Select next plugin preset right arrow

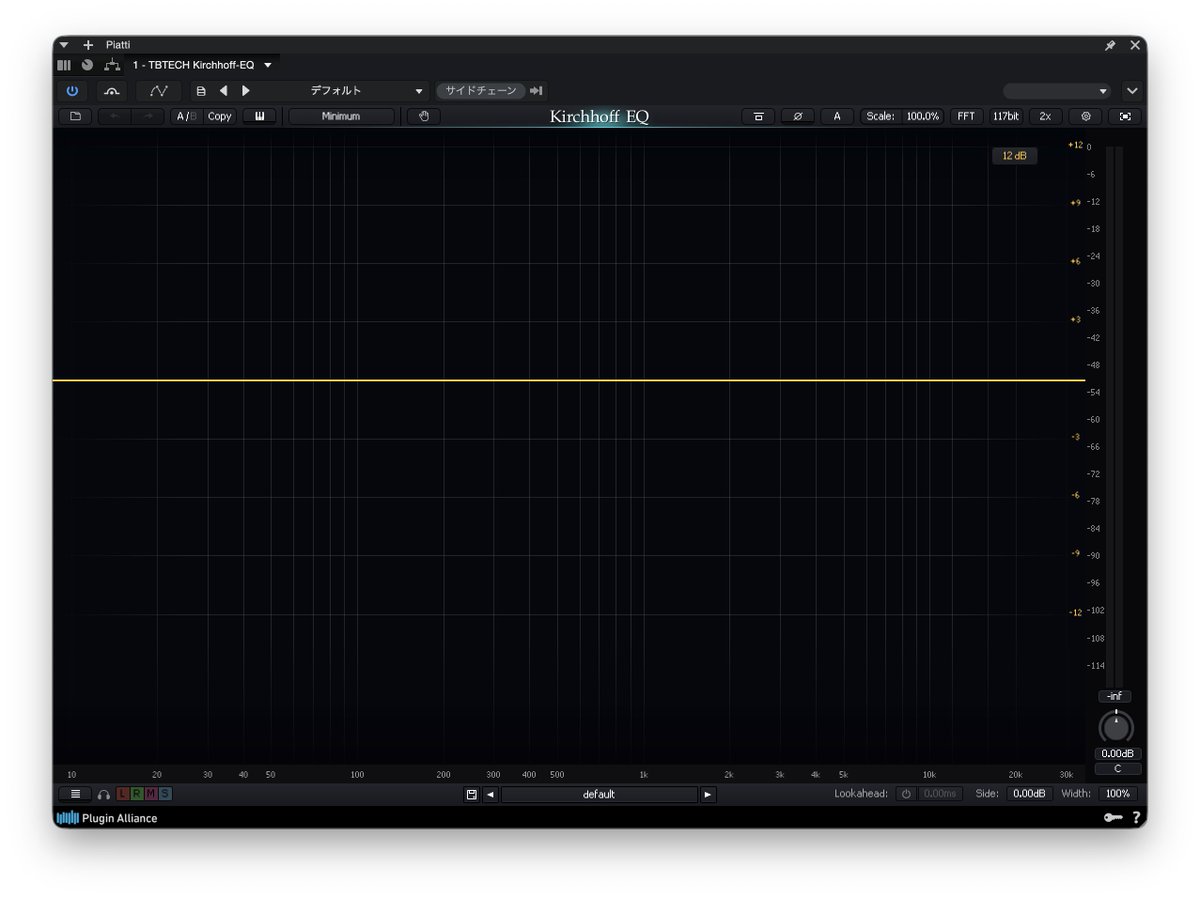pyautogui.click(x=708, y=794)
